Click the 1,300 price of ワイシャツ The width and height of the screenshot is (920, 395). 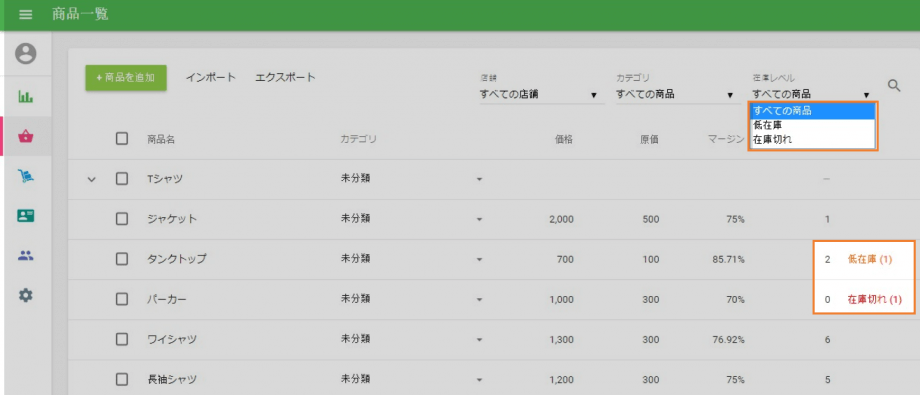(x=562, y=340)
